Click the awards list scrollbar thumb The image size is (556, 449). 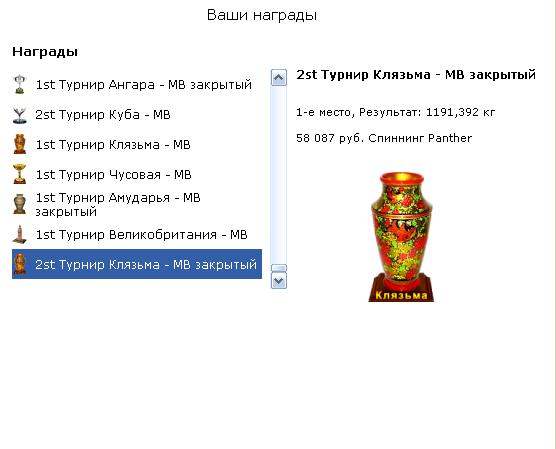coord(279,268)
